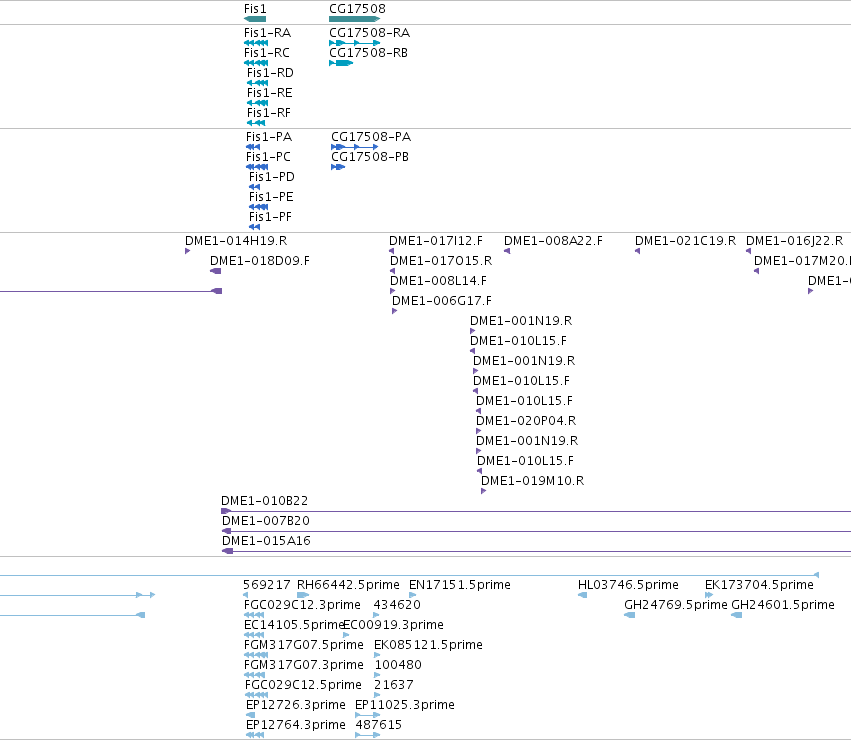Click the CG17508-RB transcript glyph
Screen dimensions: 851x740
(341, 63)
